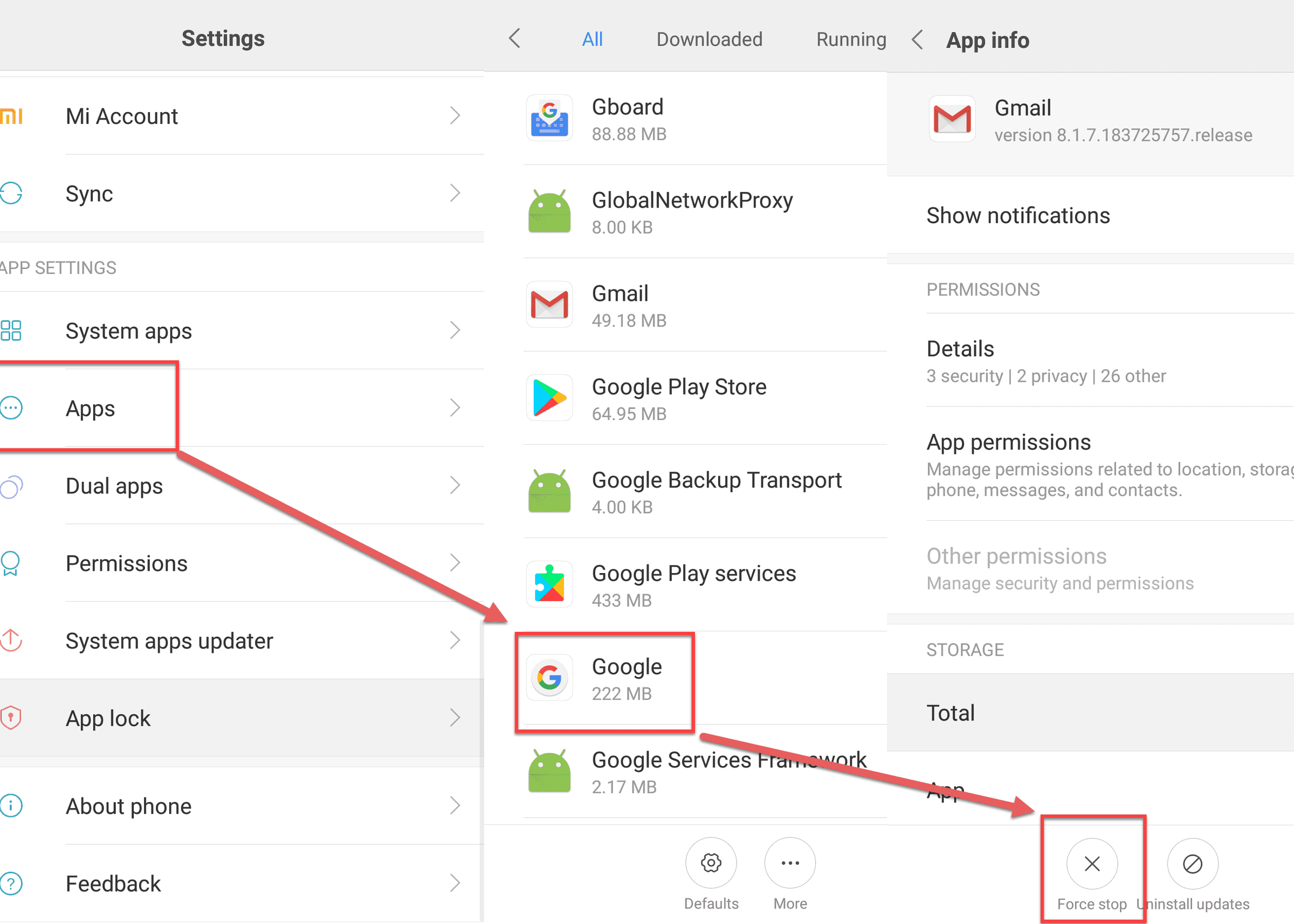Tap the System apps grid icon
The width and height of the screenshot is (1294, 924).
click(11, 330)
